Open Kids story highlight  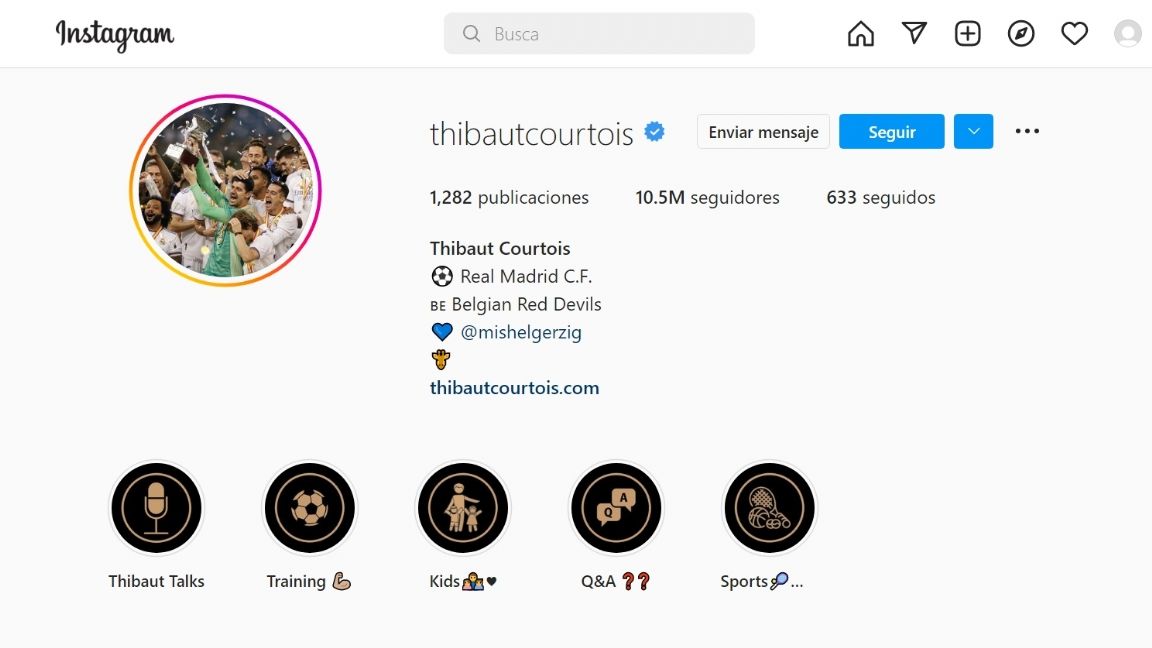[x=463, y=508]
